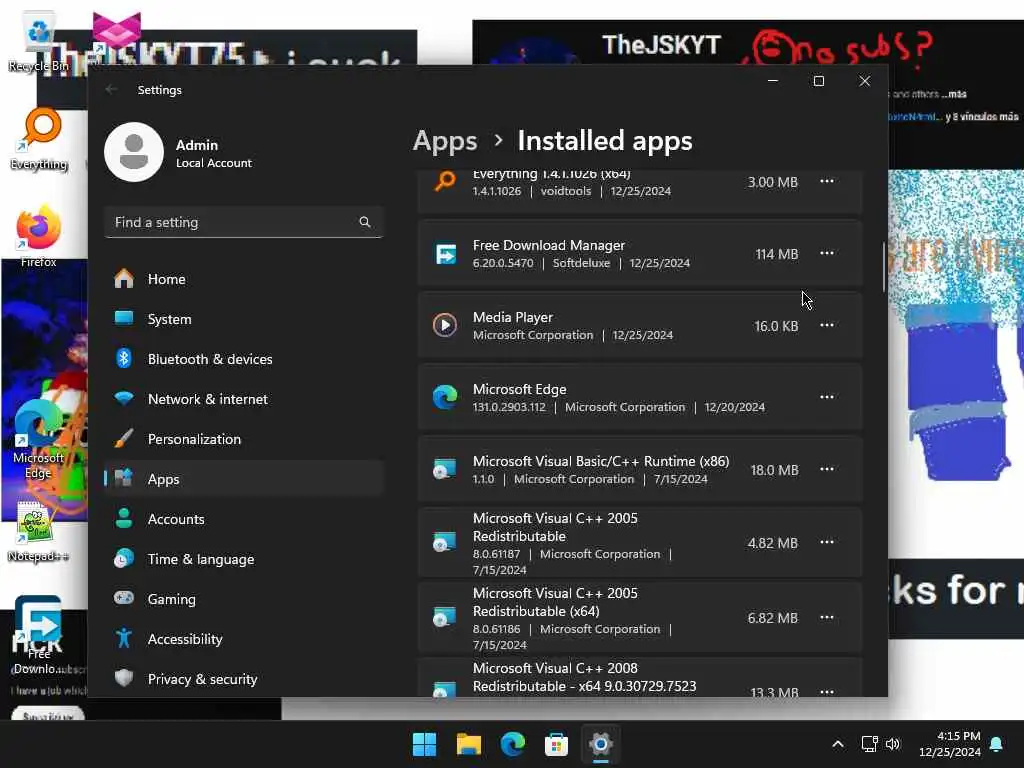Image resolution: width=1024 pixels, height=768 pixels.
Task: Open more options for Everything 1.4.1.1026
Action: [827, 181]
